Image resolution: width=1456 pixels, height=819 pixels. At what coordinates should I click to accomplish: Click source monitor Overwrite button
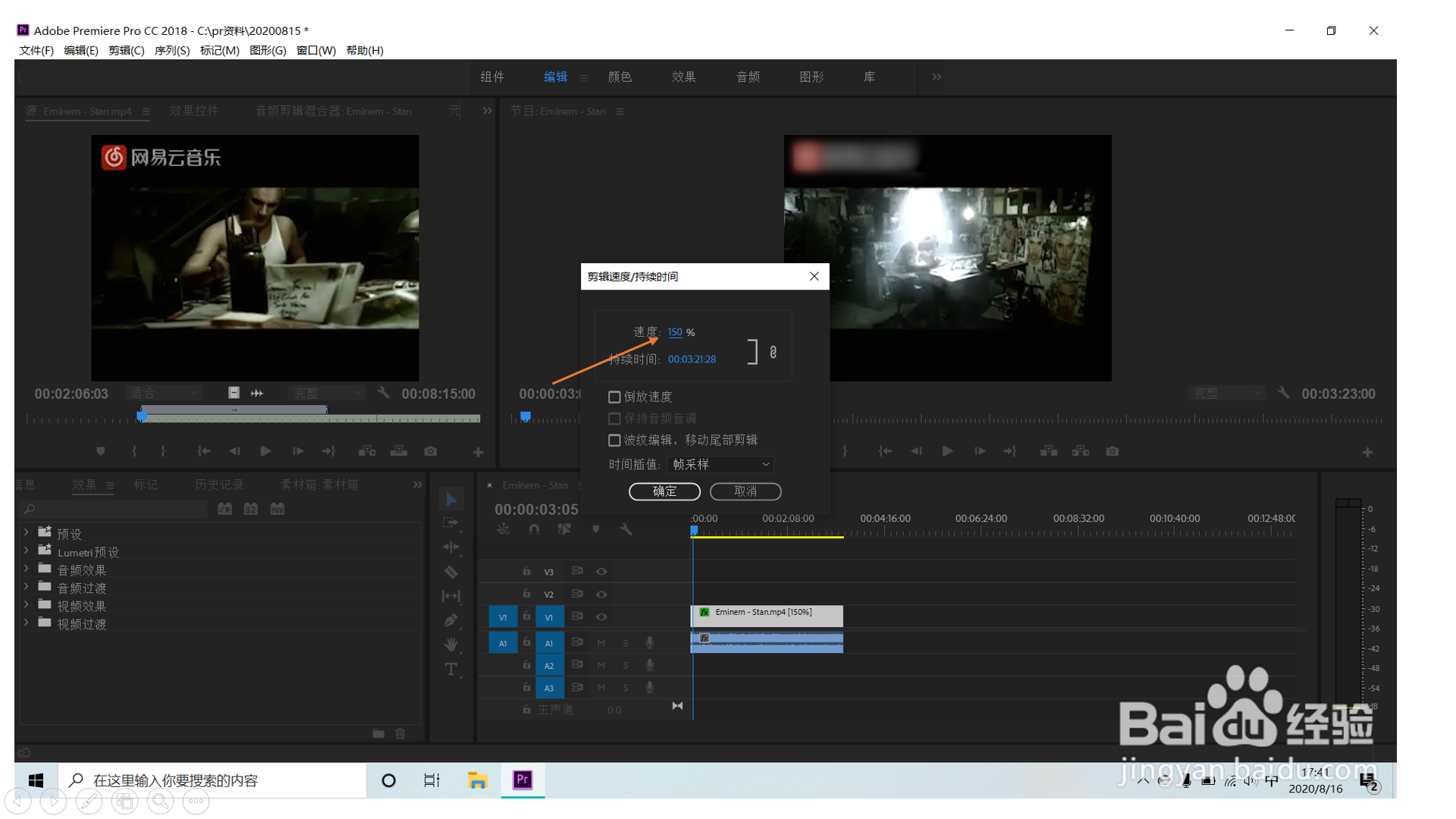[399, 451]
